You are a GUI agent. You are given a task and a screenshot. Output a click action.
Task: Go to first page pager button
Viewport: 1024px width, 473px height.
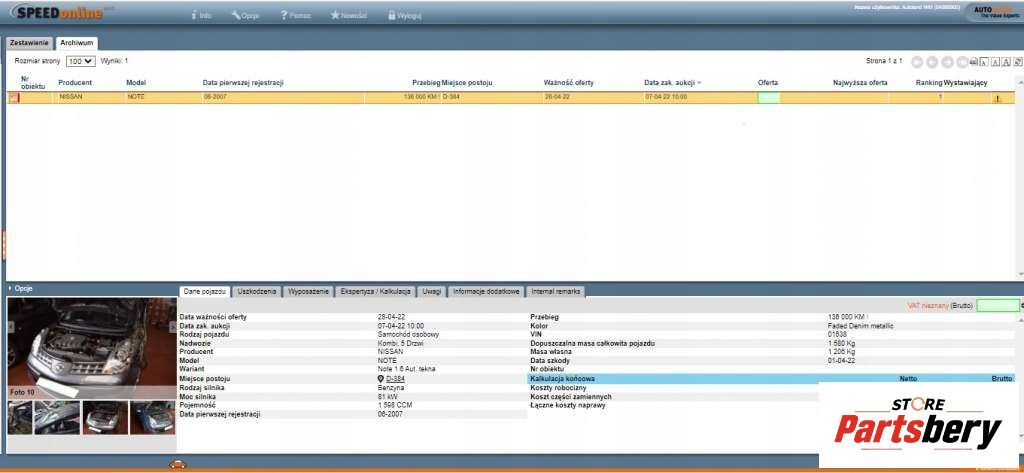pos(917,62)
